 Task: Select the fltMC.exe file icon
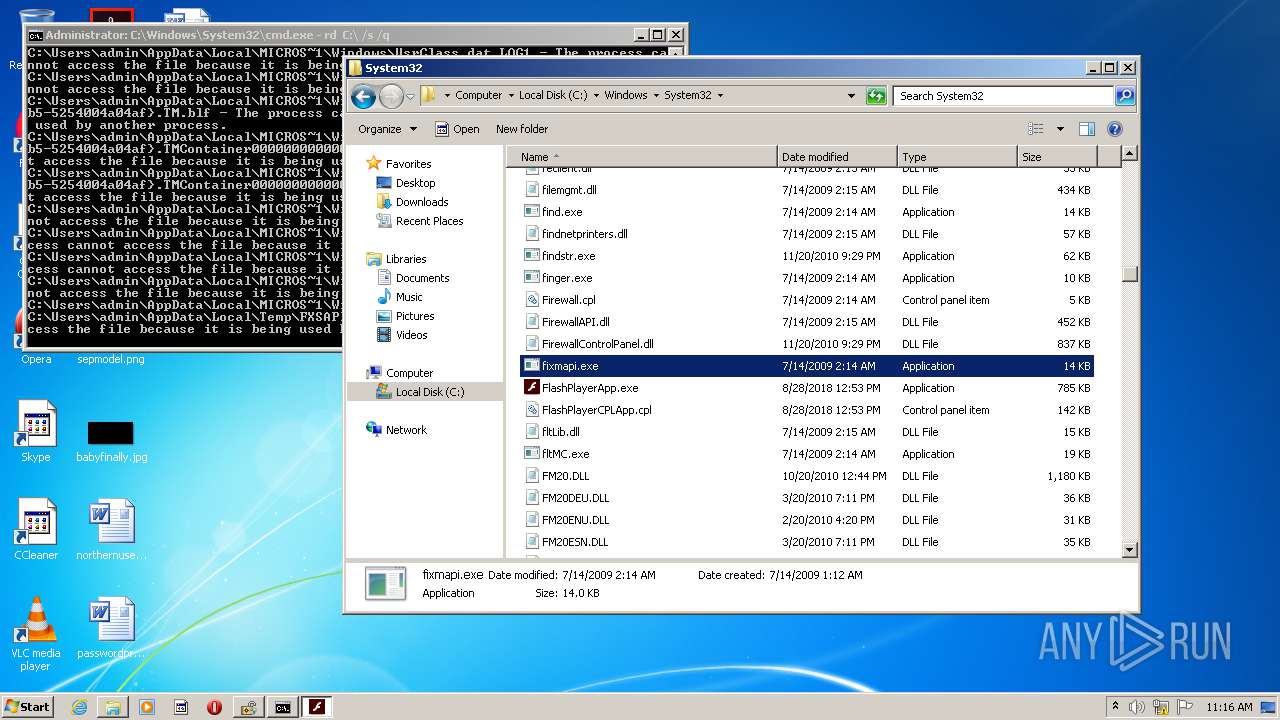532,454
